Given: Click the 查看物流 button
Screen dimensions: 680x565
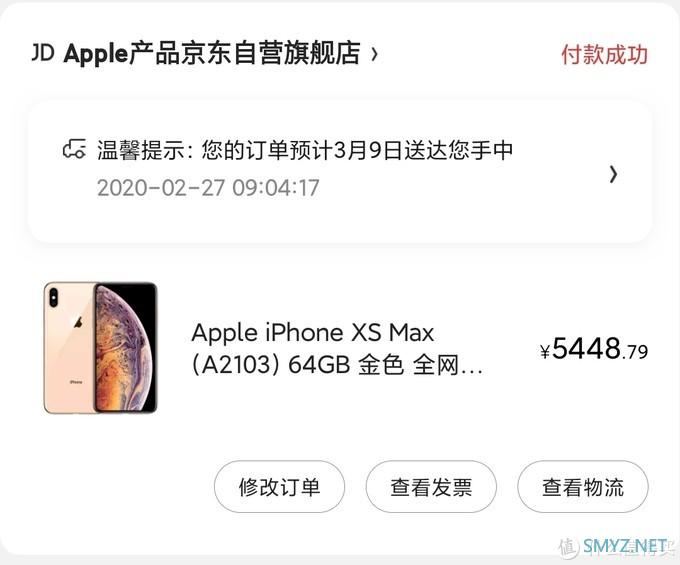Looking at the screenshot, I should click(x=583, y=487).
